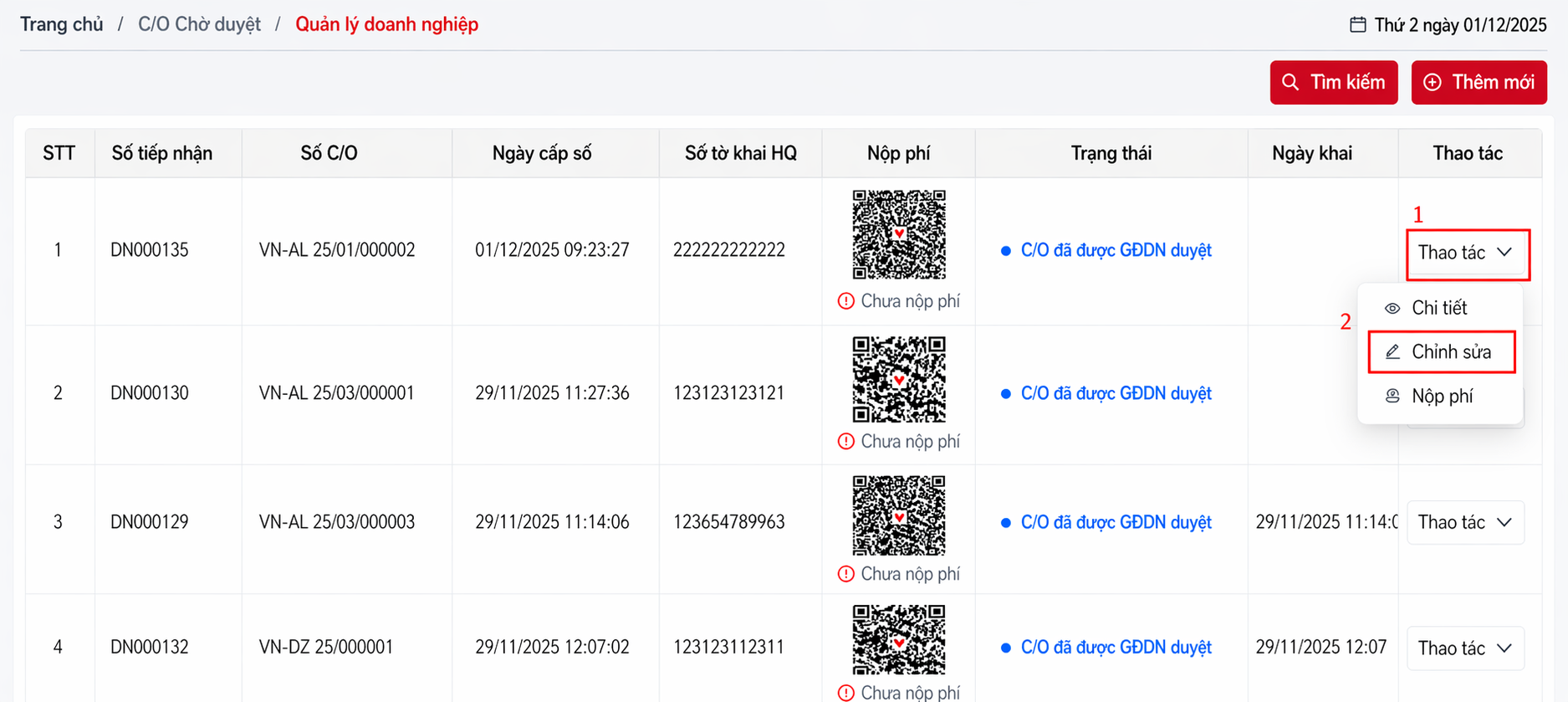1568x702 pixels.
Task: Click C/O number VN-AL 25/03/000003
Action: 337,522
